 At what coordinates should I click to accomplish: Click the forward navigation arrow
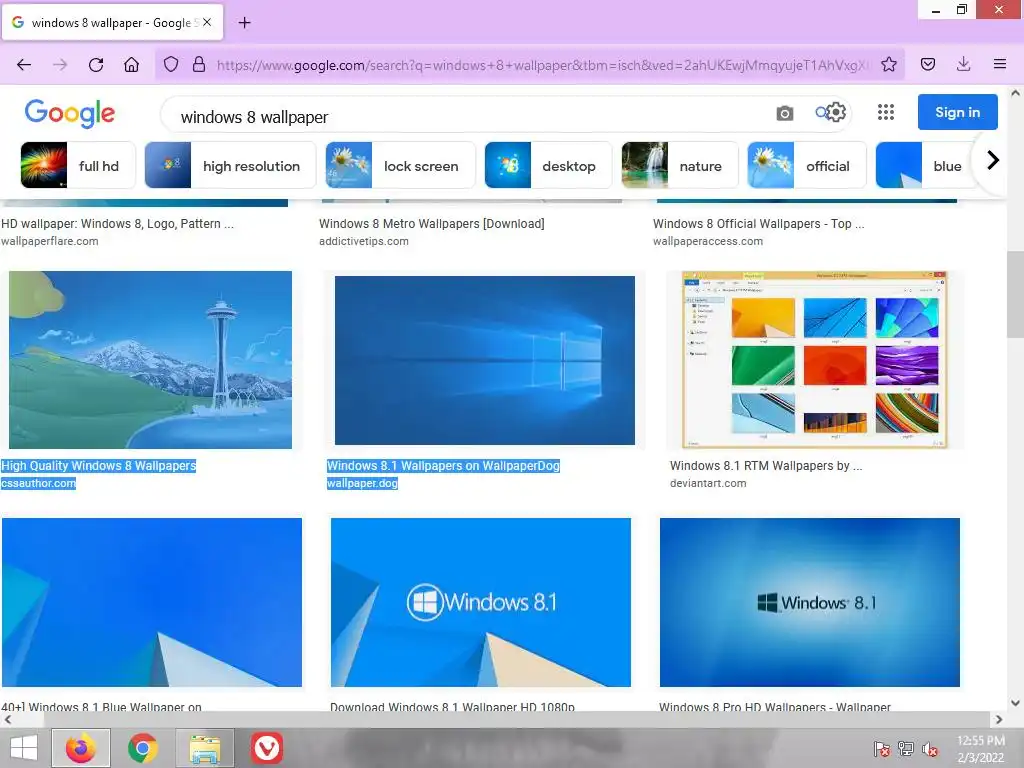[x=60, y=65]
